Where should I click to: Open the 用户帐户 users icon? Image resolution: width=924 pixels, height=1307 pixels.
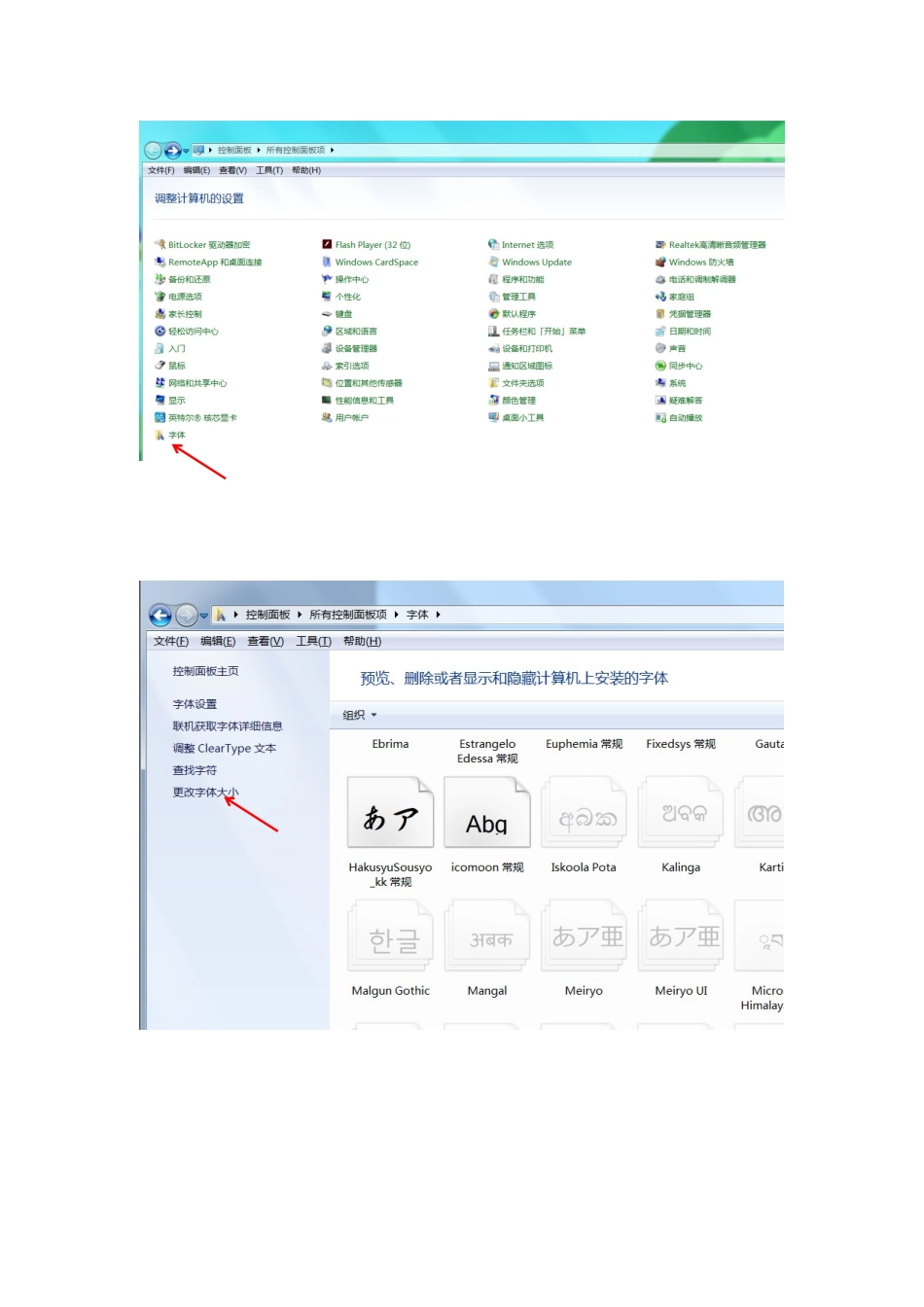327,418
